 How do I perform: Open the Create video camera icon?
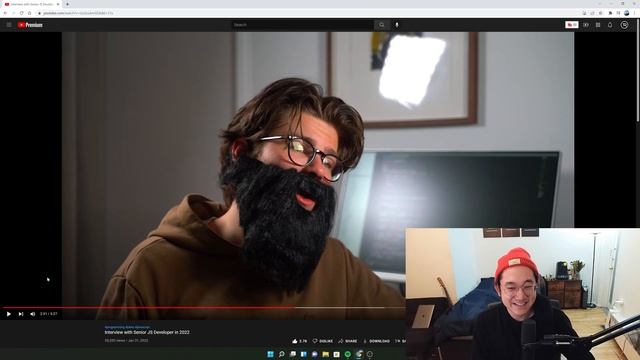586,25
